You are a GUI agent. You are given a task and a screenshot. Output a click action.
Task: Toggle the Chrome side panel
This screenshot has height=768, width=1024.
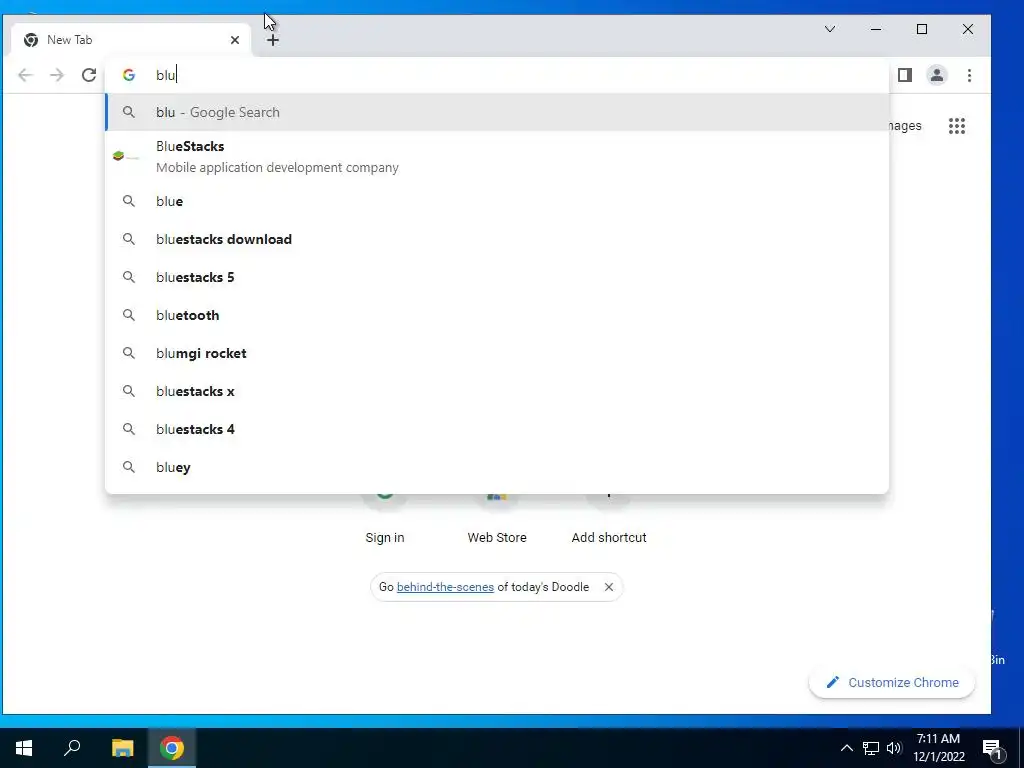tap(904, 75)
